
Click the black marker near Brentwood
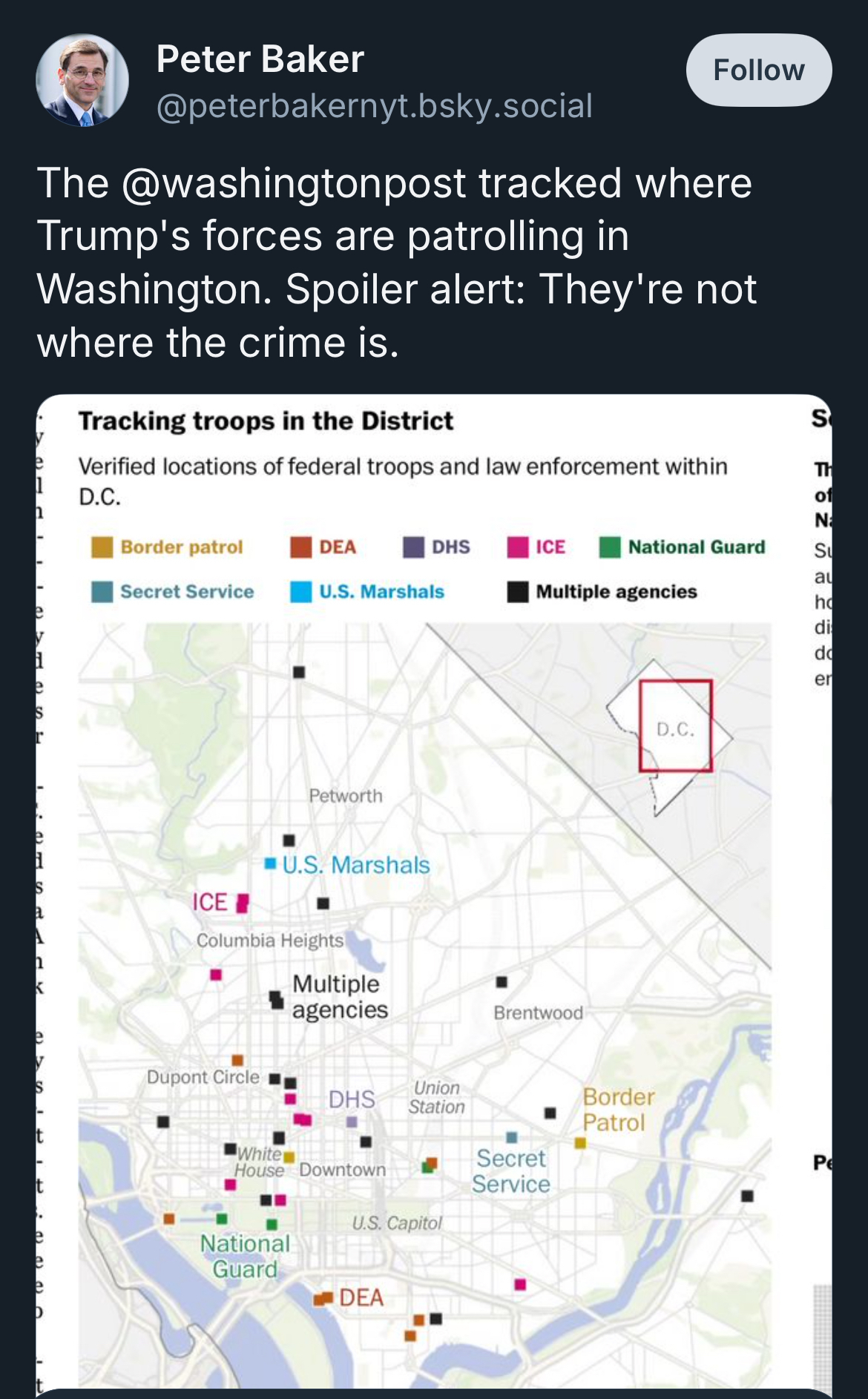pyautogui.click(x=502, y=982)
